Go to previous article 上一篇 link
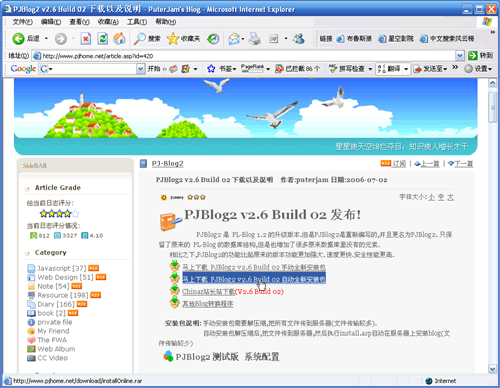This screenshot has height=388, width=500. pyautogui.click(x=430, y=164)
